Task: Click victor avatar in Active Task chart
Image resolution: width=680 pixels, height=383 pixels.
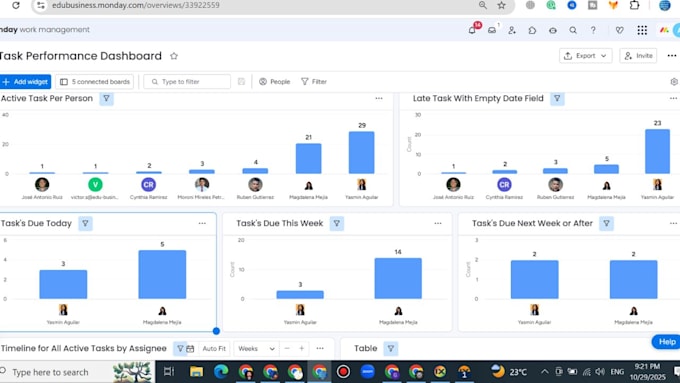Action: (95, 185)
